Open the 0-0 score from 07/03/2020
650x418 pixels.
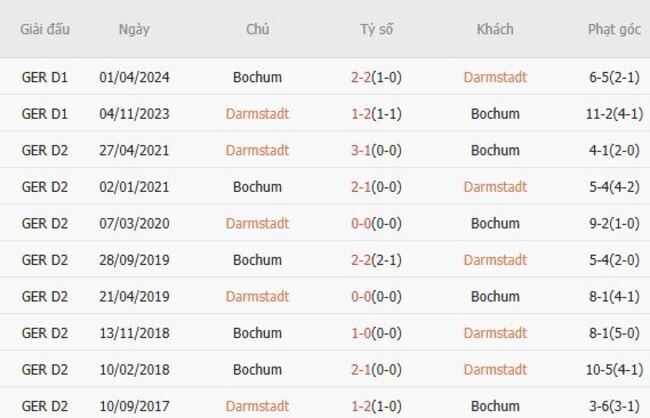(377, 223)
